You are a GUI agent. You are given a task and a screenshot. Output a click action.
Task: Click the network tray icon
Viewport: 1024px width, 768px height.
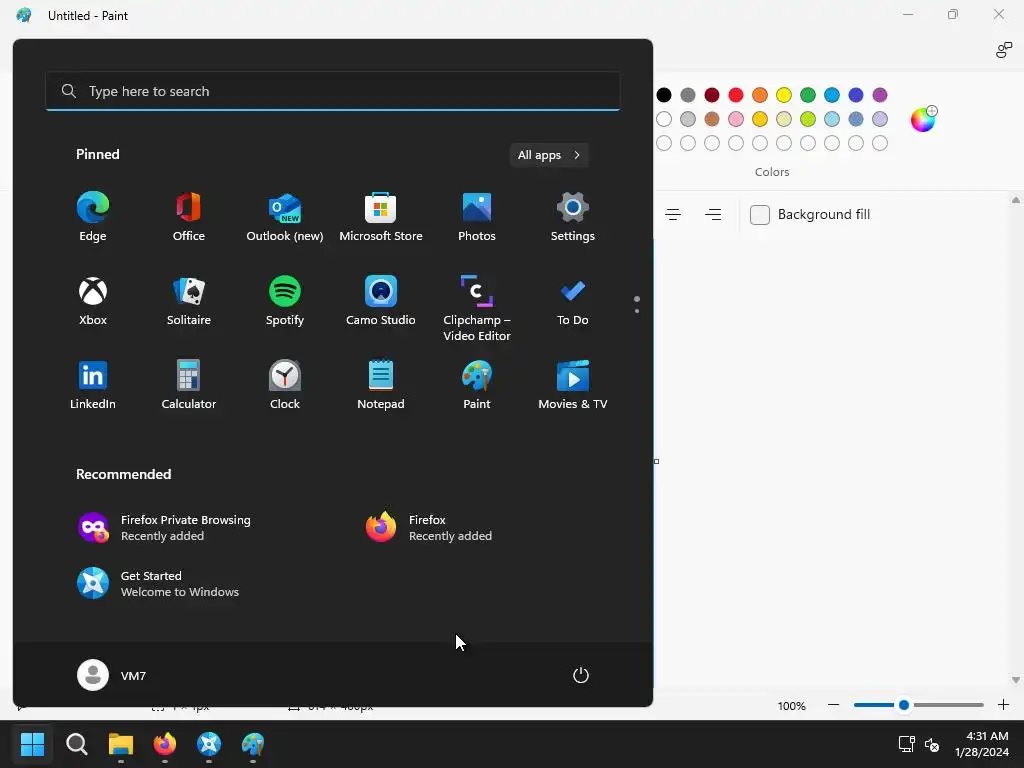(906, 744)
